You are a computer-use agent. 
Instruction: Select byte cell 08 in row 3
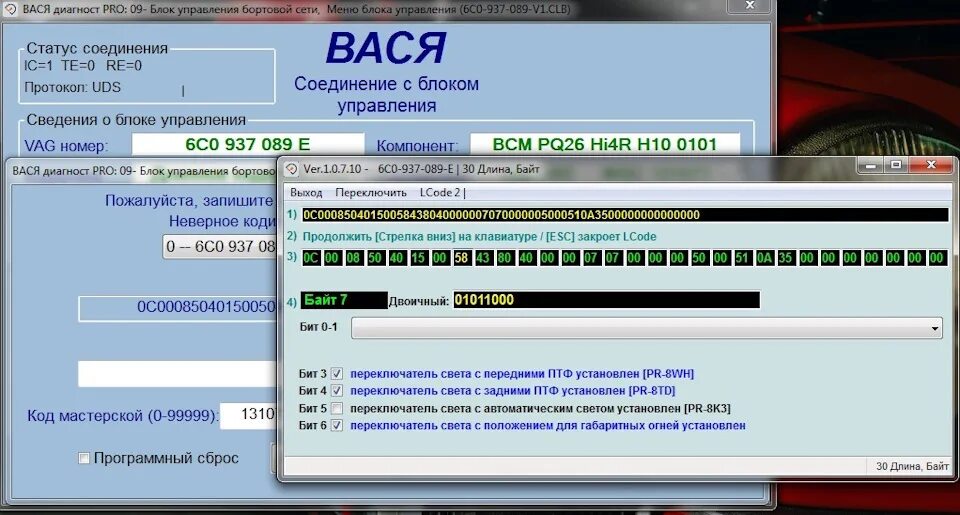click(353, 258)
